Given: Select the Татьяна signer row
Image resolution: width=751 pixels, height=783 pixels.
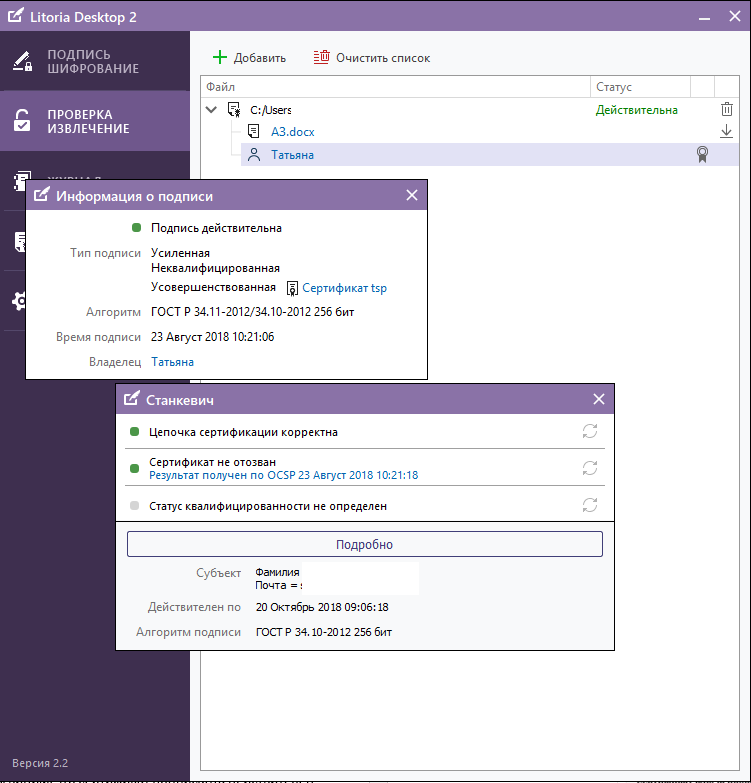Looking at the screenshot, I should 489,154.
